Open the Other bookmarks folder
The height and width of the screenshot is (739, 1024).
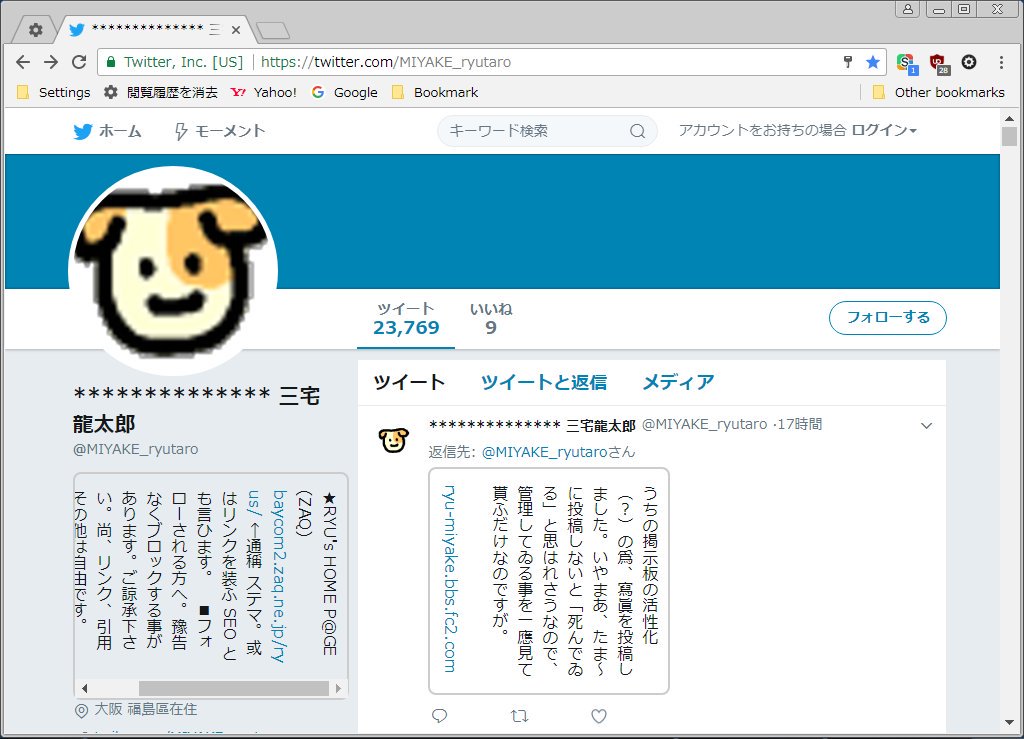coord(938,92)
